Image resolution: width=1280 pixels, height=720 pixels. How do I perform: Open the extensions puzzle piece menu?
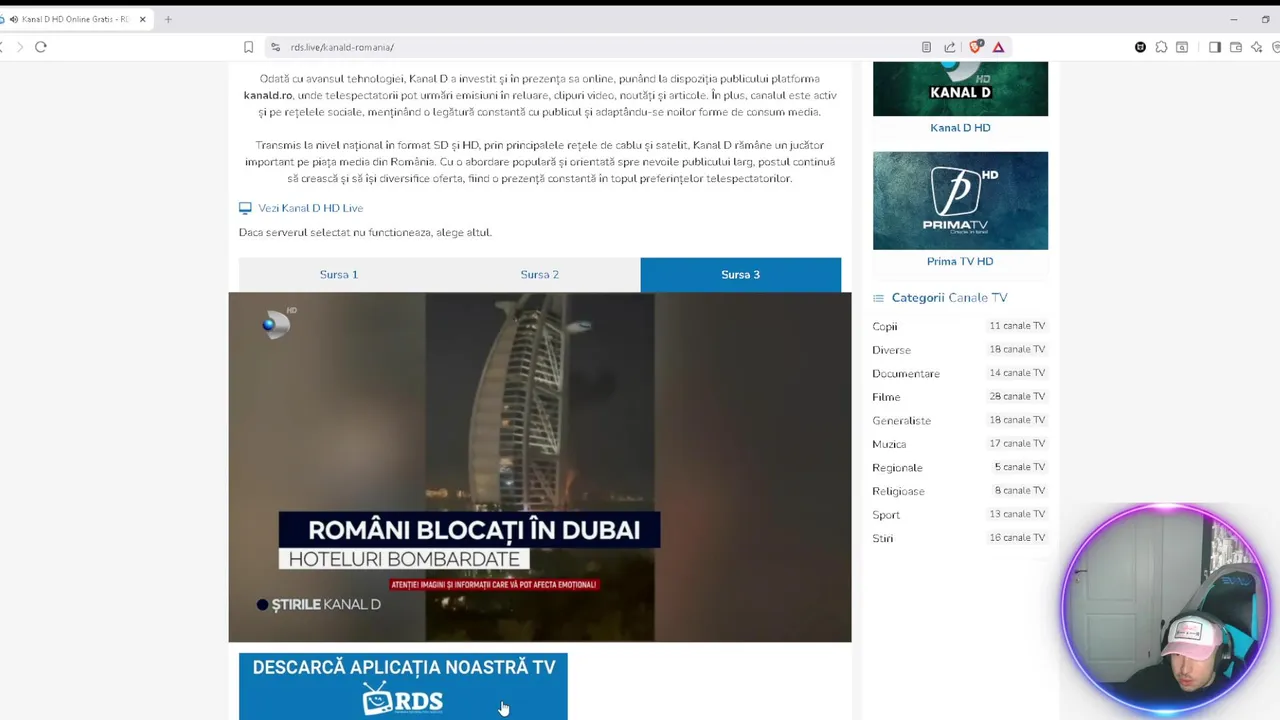[1161, 47]
